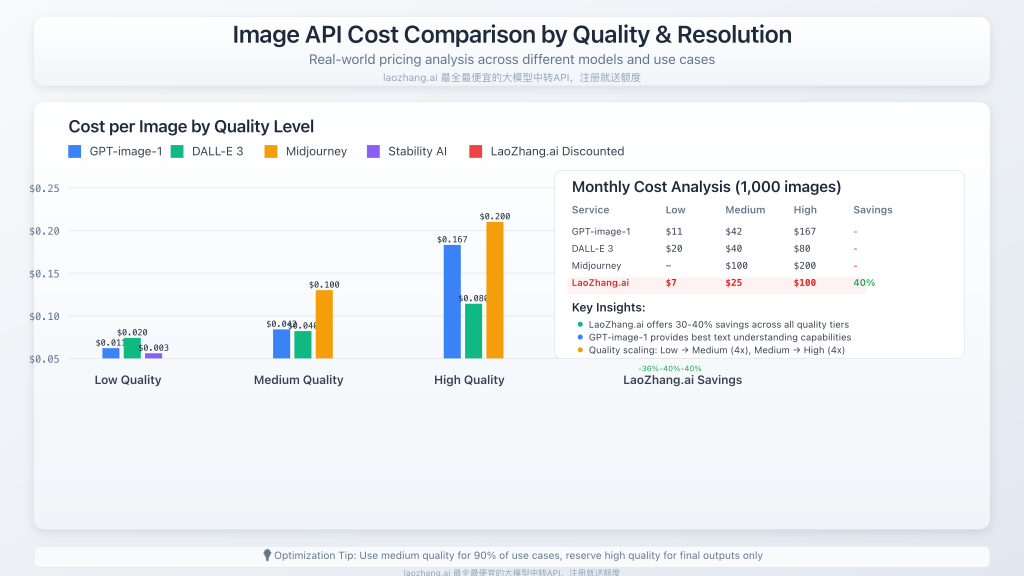The height and width of the screenshot is (576, 1024).
Task: Click the $0.25 y-axis tick label
Action: tap(44, 188)
